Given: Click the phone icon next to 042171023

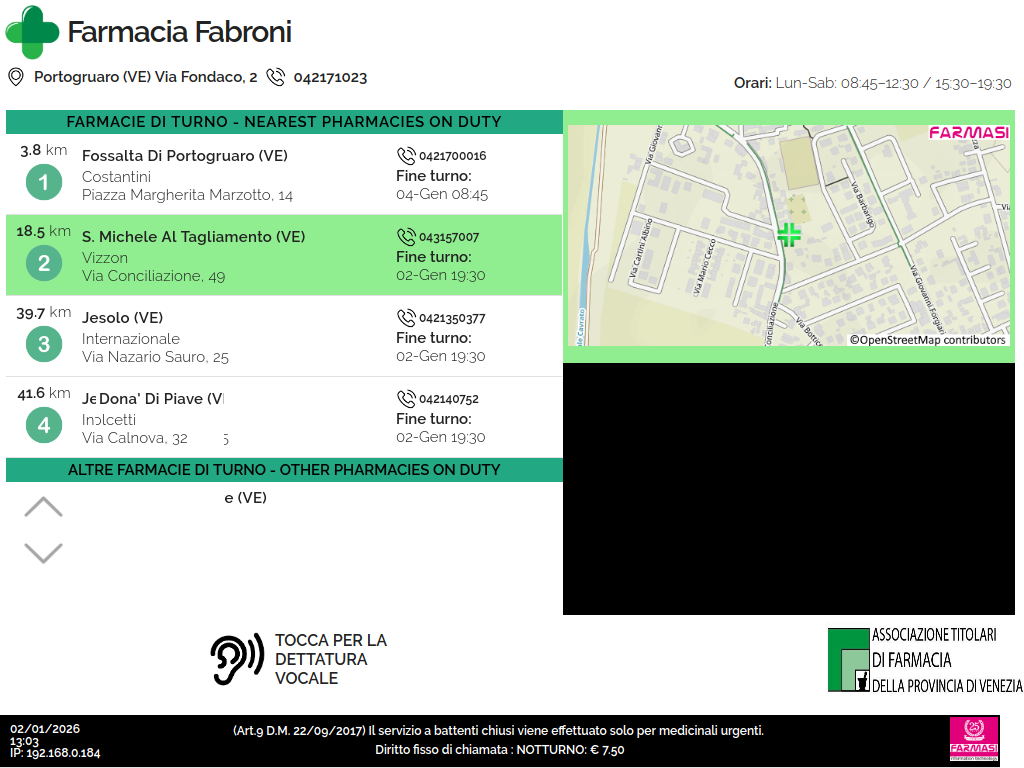Looking at the screenshot, I should coord(276,77).
